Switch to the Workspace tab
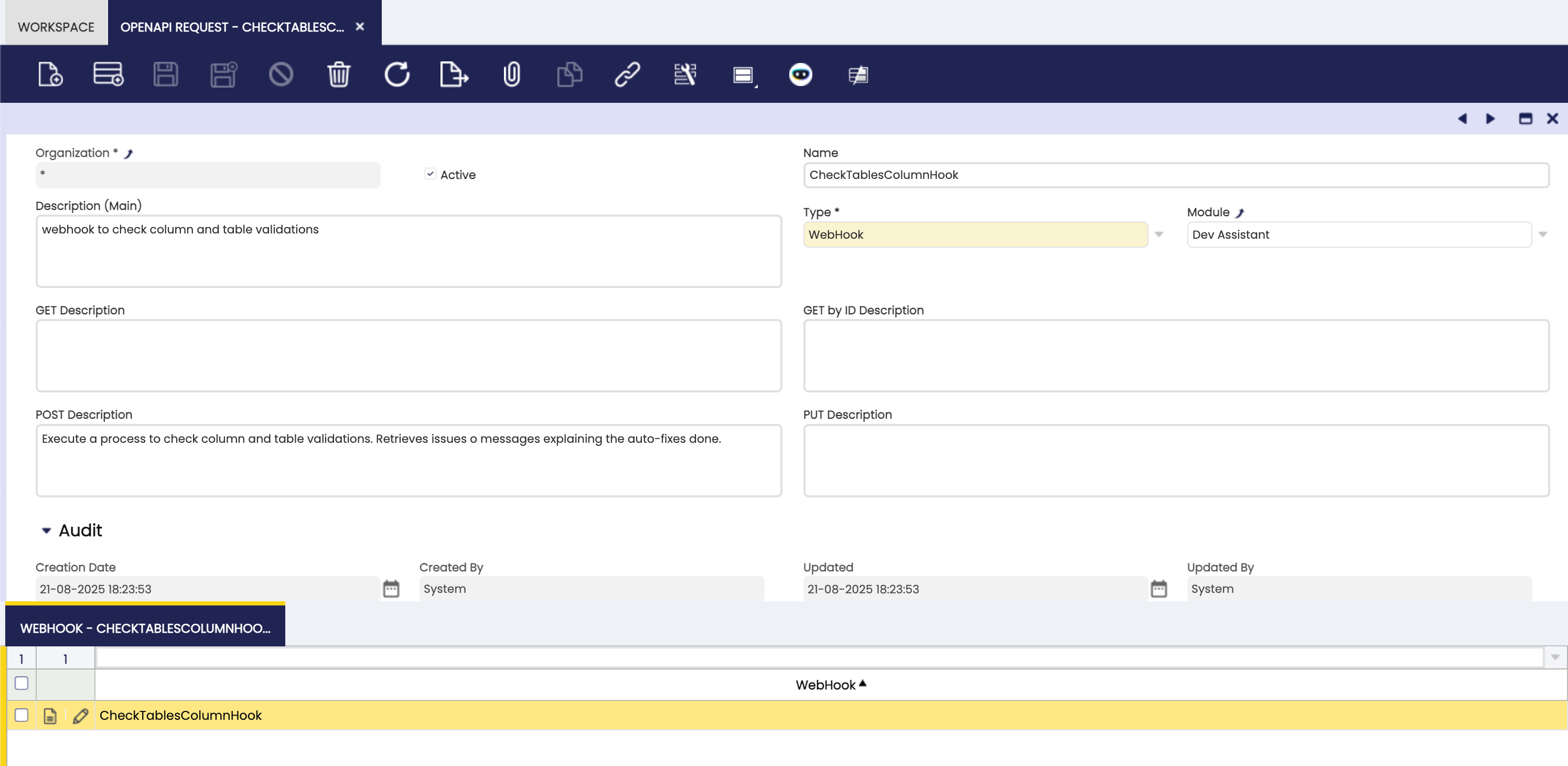Image resolution: width=1568 pixels, height=766 pixels. (x=56, y=27)
